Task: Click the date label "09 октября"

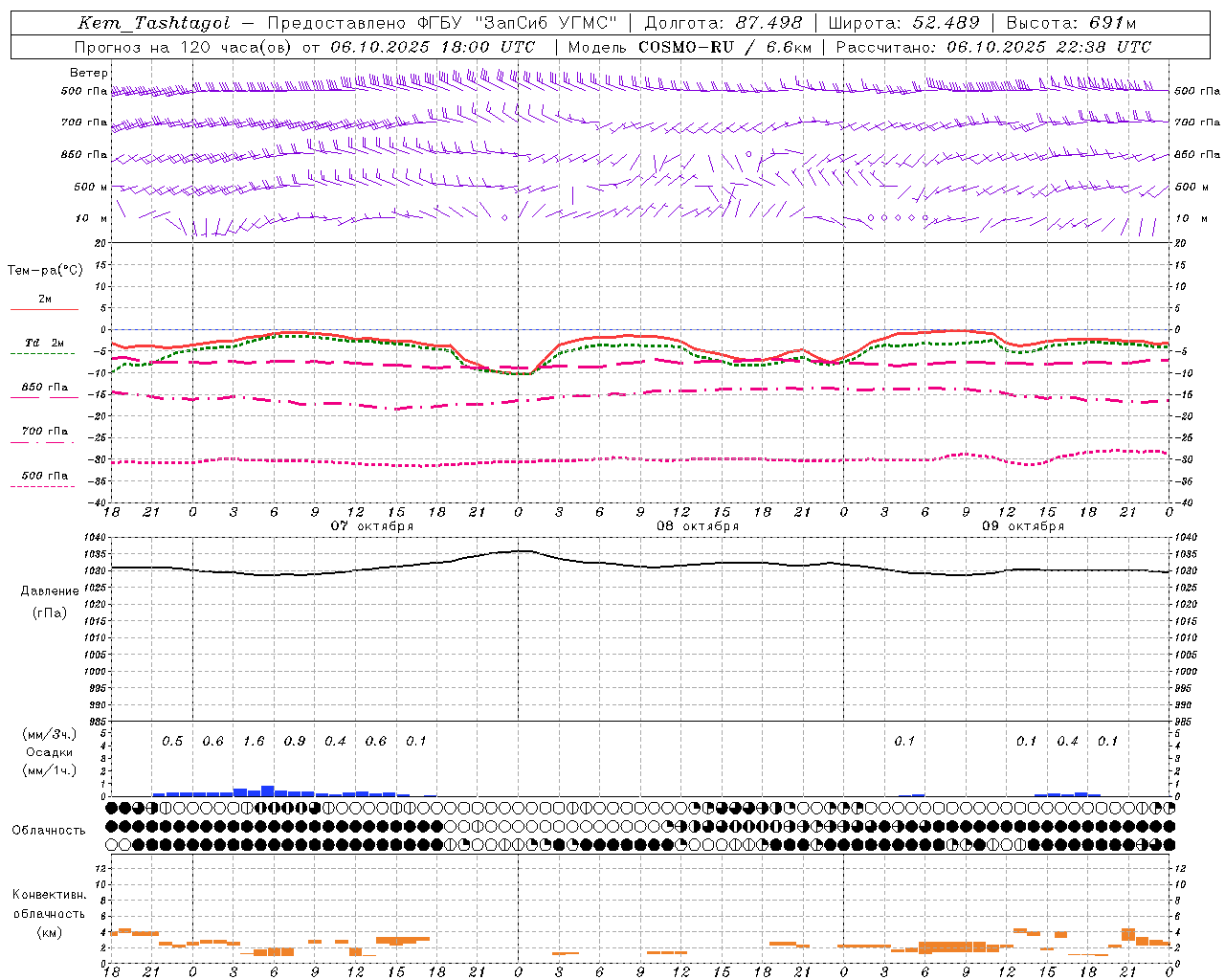Action: tap(1023, 526)
